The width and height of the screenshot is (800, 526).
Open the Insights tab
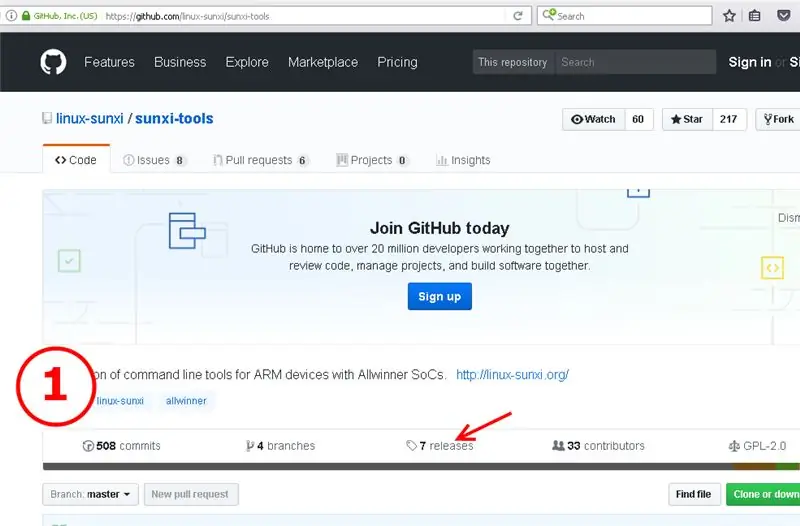click(463, 160)
